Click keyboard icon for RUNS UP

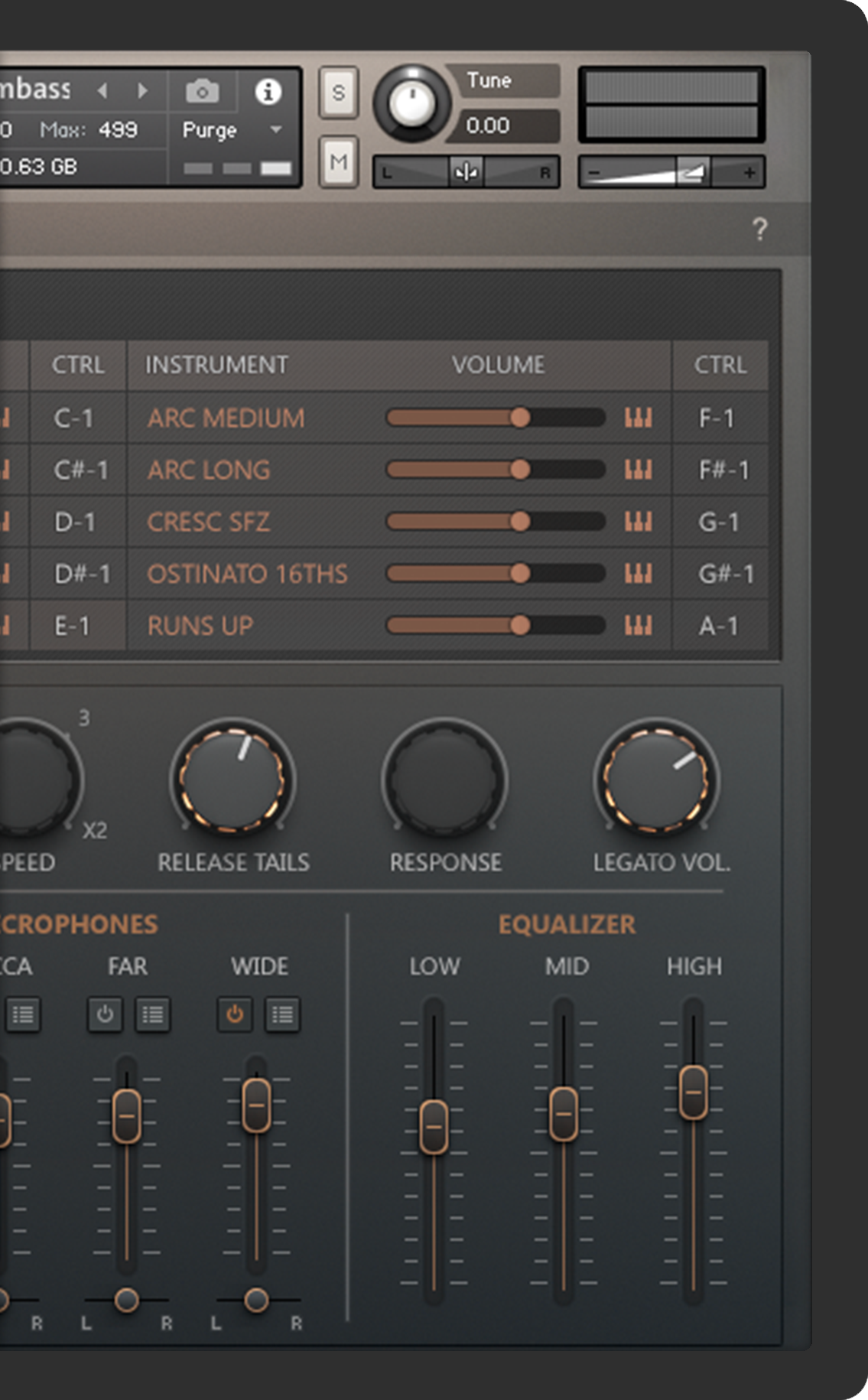point(638,626)
